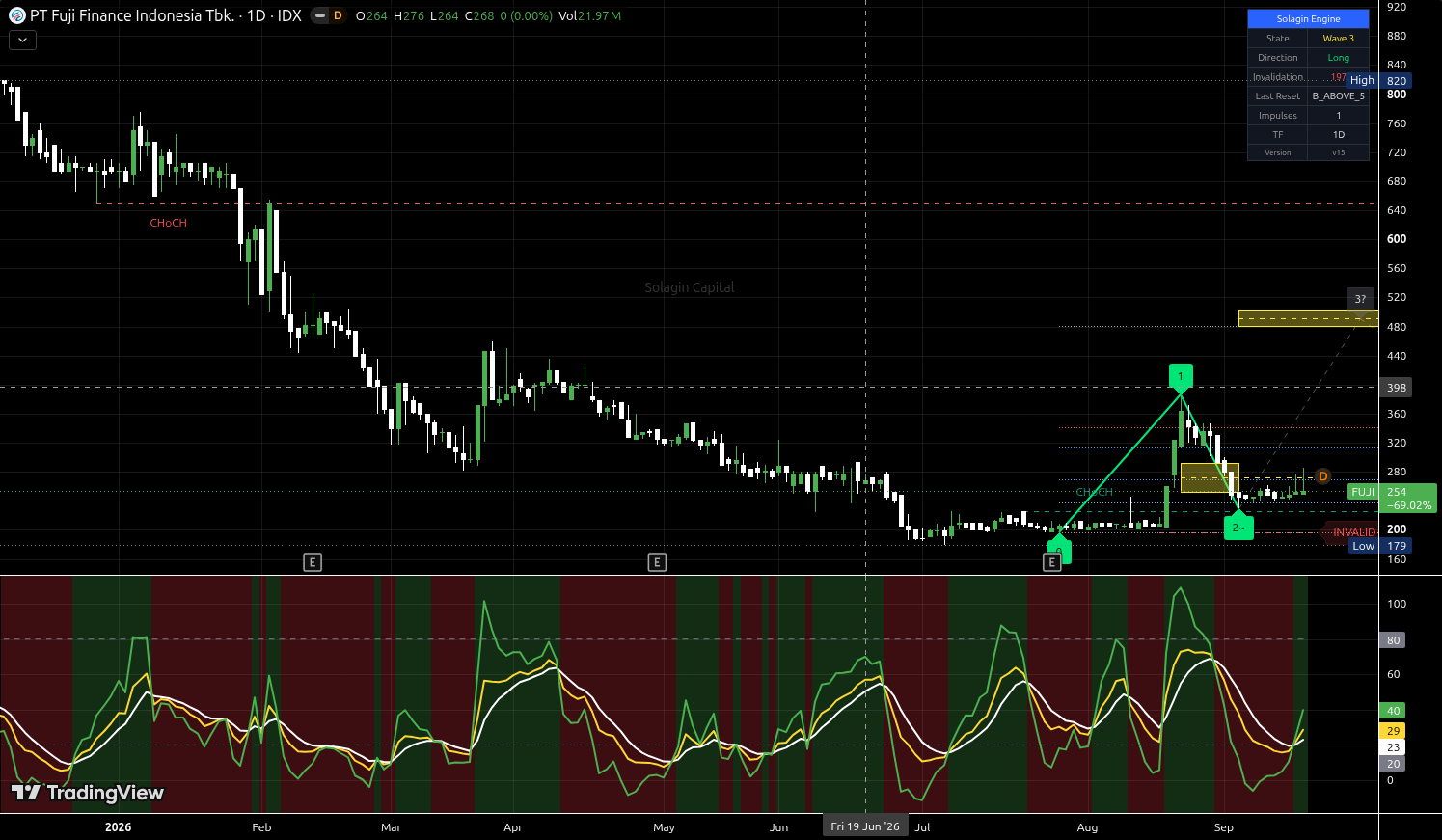The height and width of the screenshot is (840, 1442).
Task: Open the earnings E marker before August
Action: click(x=1052, y=562)
